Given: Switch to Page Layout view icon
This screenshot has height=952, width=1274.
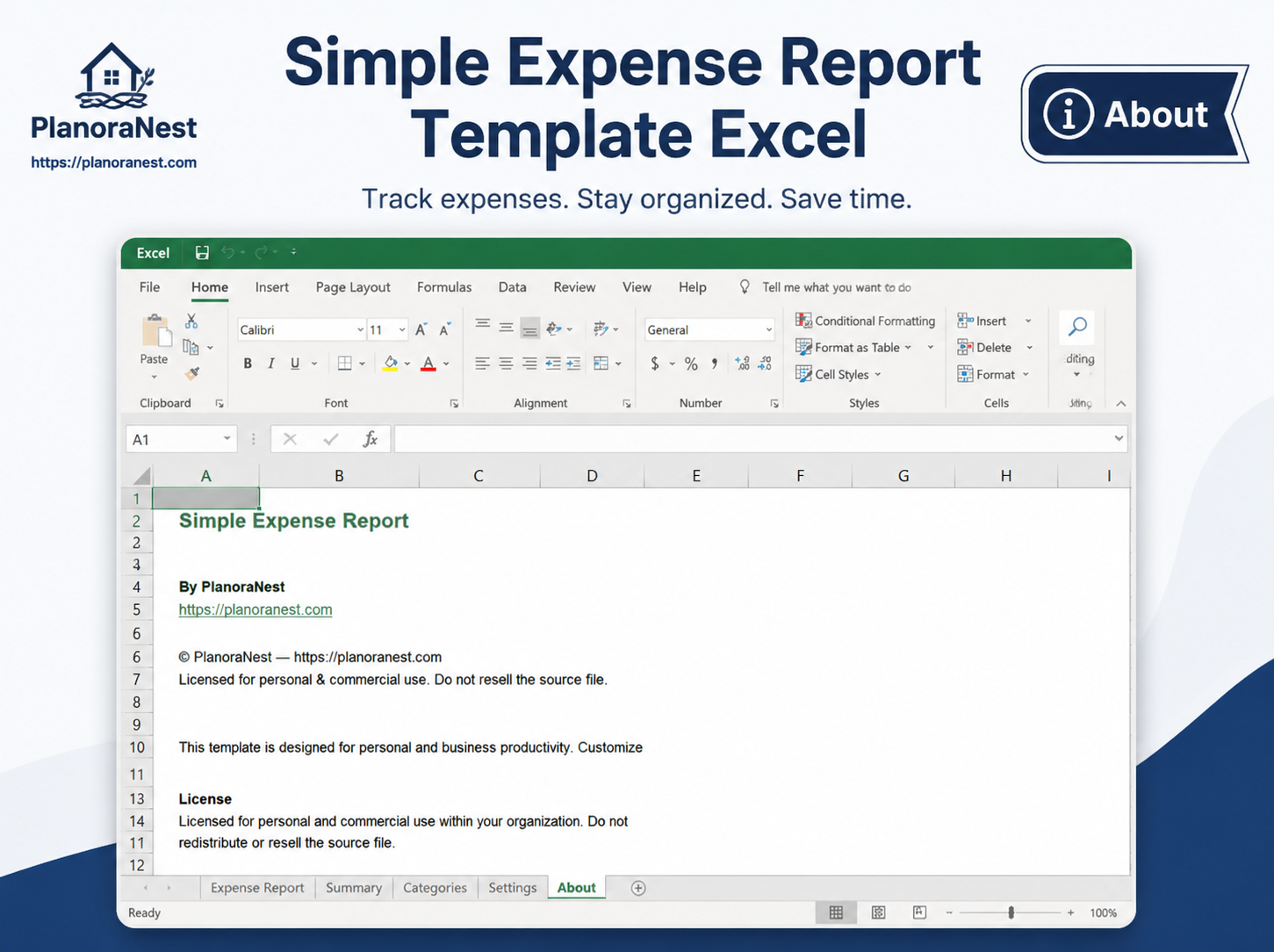Looking at the screenshot, I should click(x=878, y=912).
